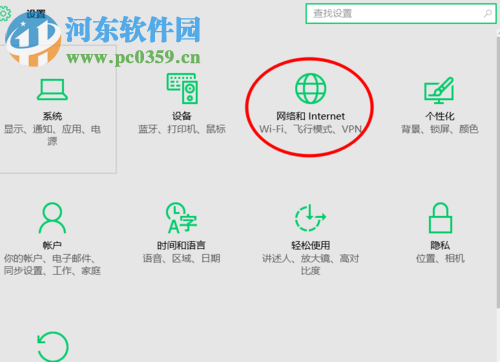Click the 隐私 label
The image size is (500, 362).
(440, 245)
